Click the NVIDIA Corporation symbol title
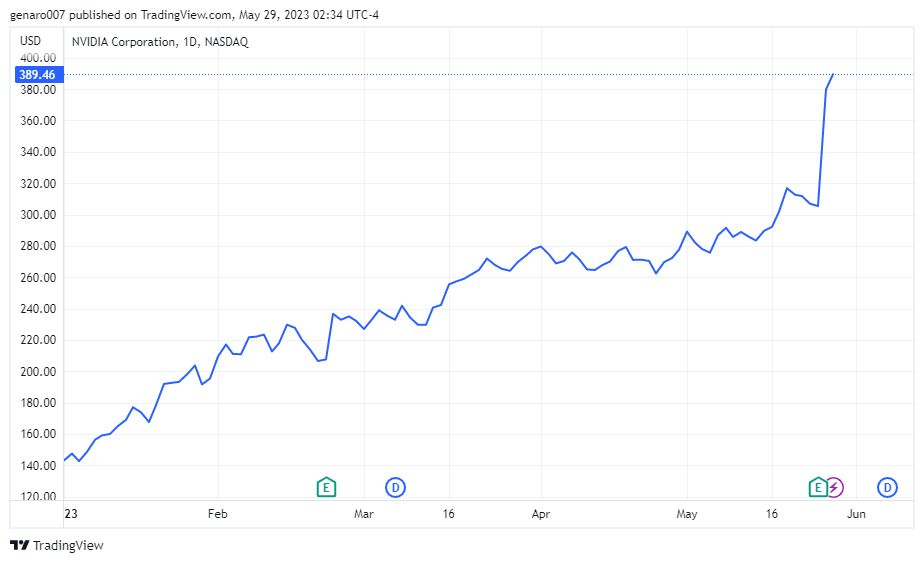The height and width of the screenshot is (563, 924). [x=123, y=42]
